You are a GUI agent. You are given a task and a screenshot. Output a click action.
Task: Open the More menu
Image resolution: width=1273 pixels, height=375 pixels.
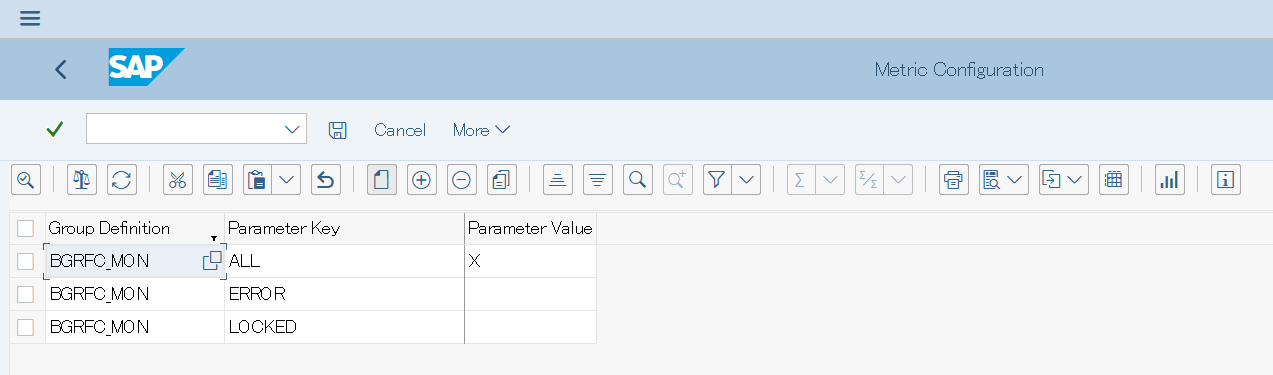pos(481,130)
